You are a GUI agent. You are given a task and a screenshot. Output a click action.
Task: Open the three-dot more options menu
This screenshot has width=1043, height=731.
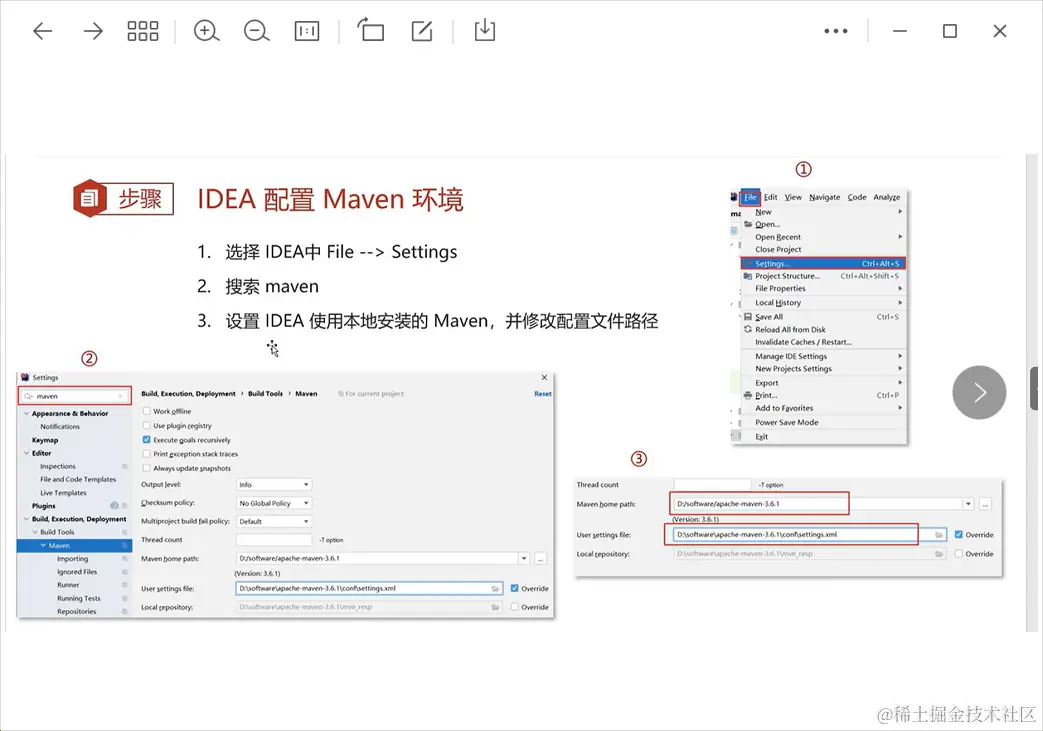pos(835,31)
